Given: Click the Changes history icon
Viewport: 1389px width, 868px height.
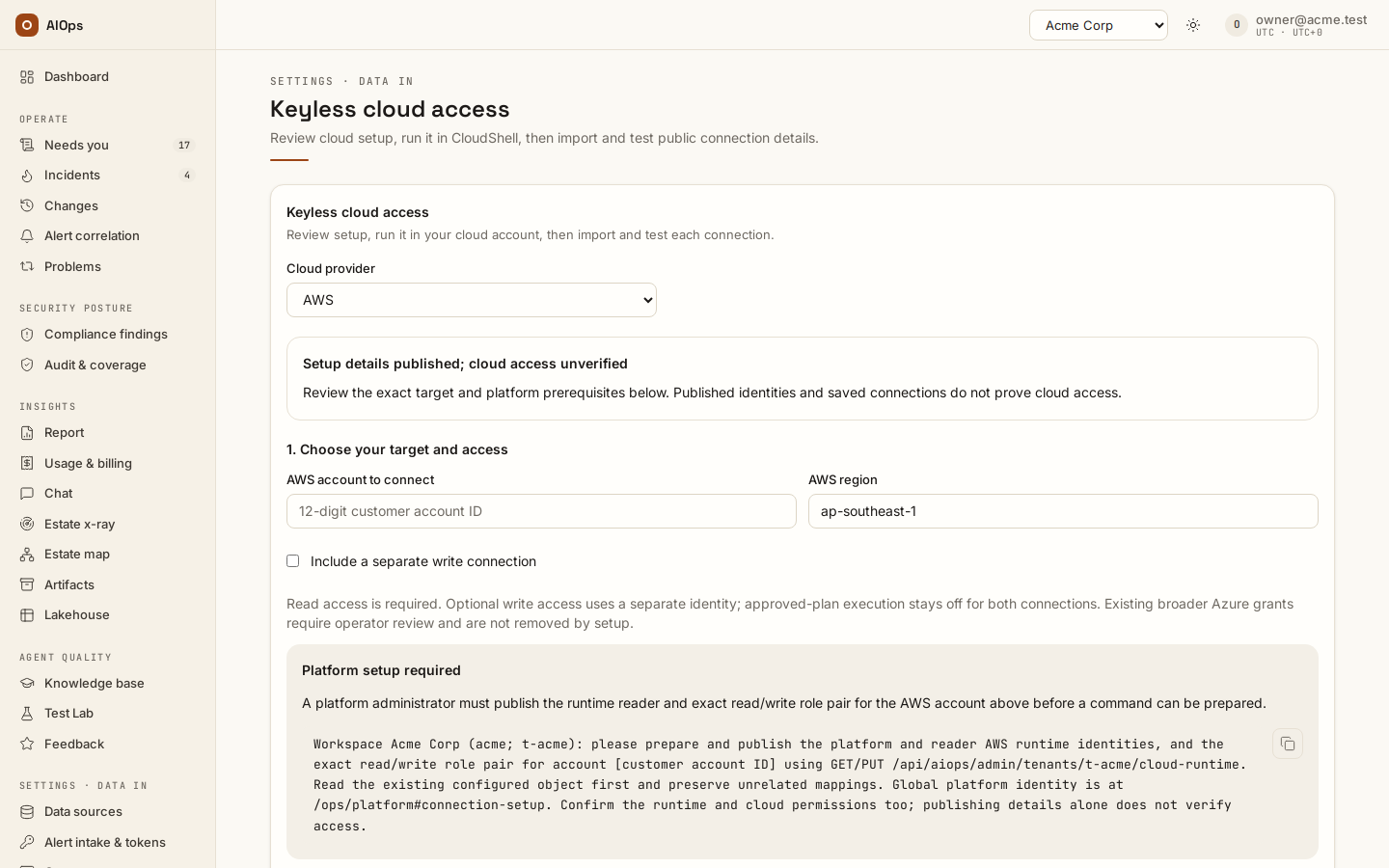Looking at the screenshot, I should [27, 206].
